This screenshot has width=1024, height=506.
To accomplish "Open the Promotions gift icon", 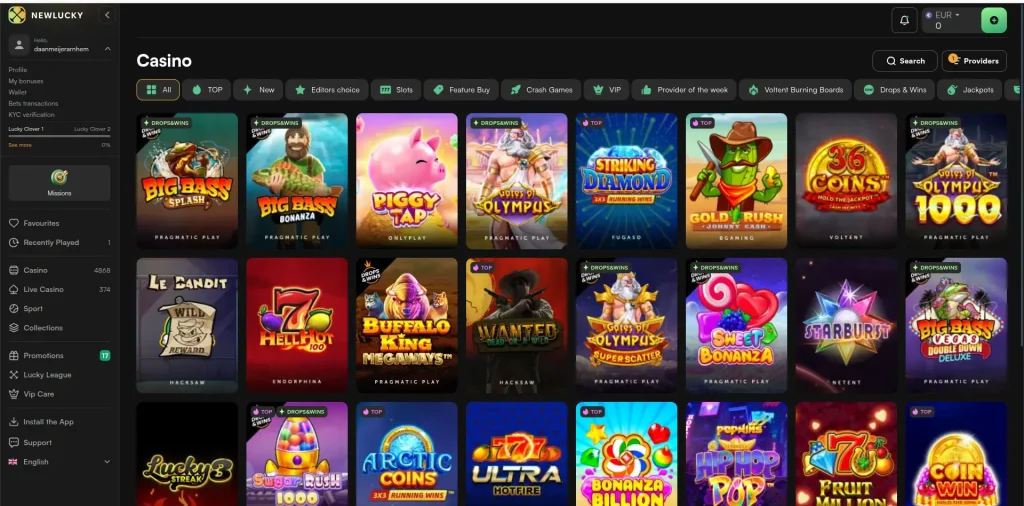I will coord(14,356).
